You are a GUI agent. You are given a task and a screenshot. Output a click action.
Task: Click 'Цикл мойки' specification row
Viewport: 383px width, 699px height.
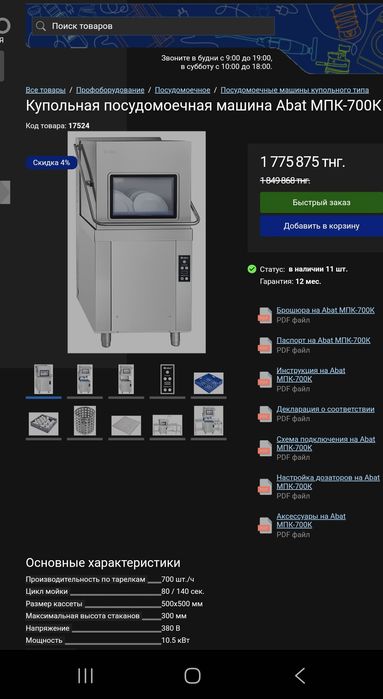pos(115,592)
